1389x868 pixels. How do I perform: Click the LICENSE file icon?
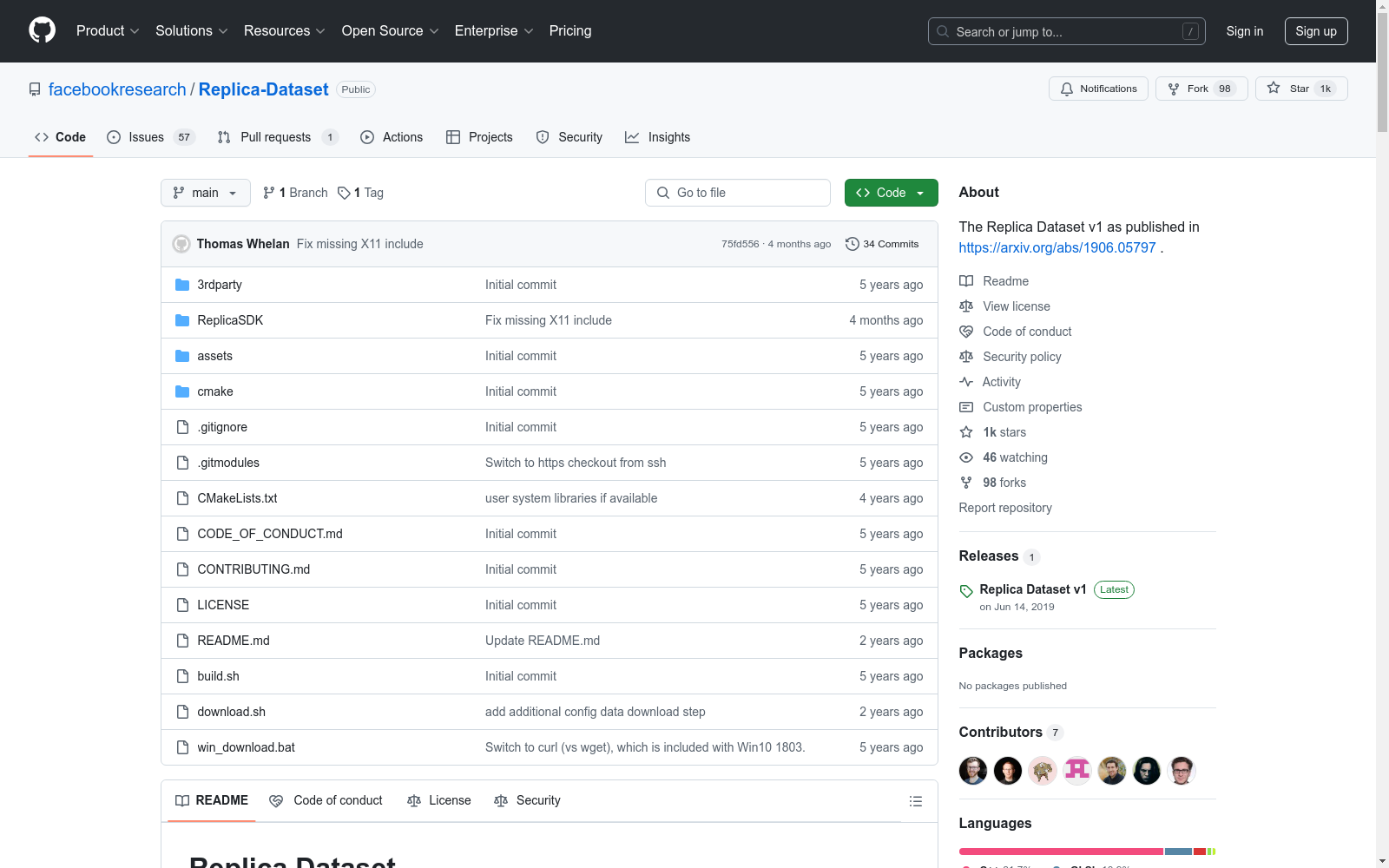pyautogui.click(x=182, y=605)
